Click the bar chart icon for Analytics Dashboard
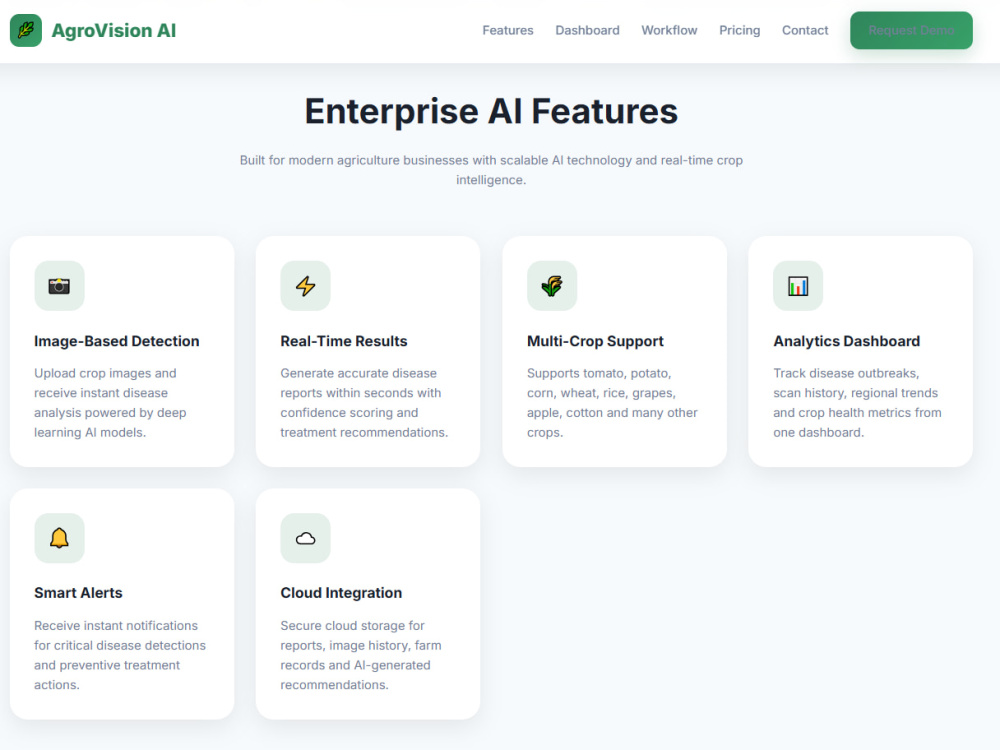Screen dimensions: 1000x750 [798, 286]
